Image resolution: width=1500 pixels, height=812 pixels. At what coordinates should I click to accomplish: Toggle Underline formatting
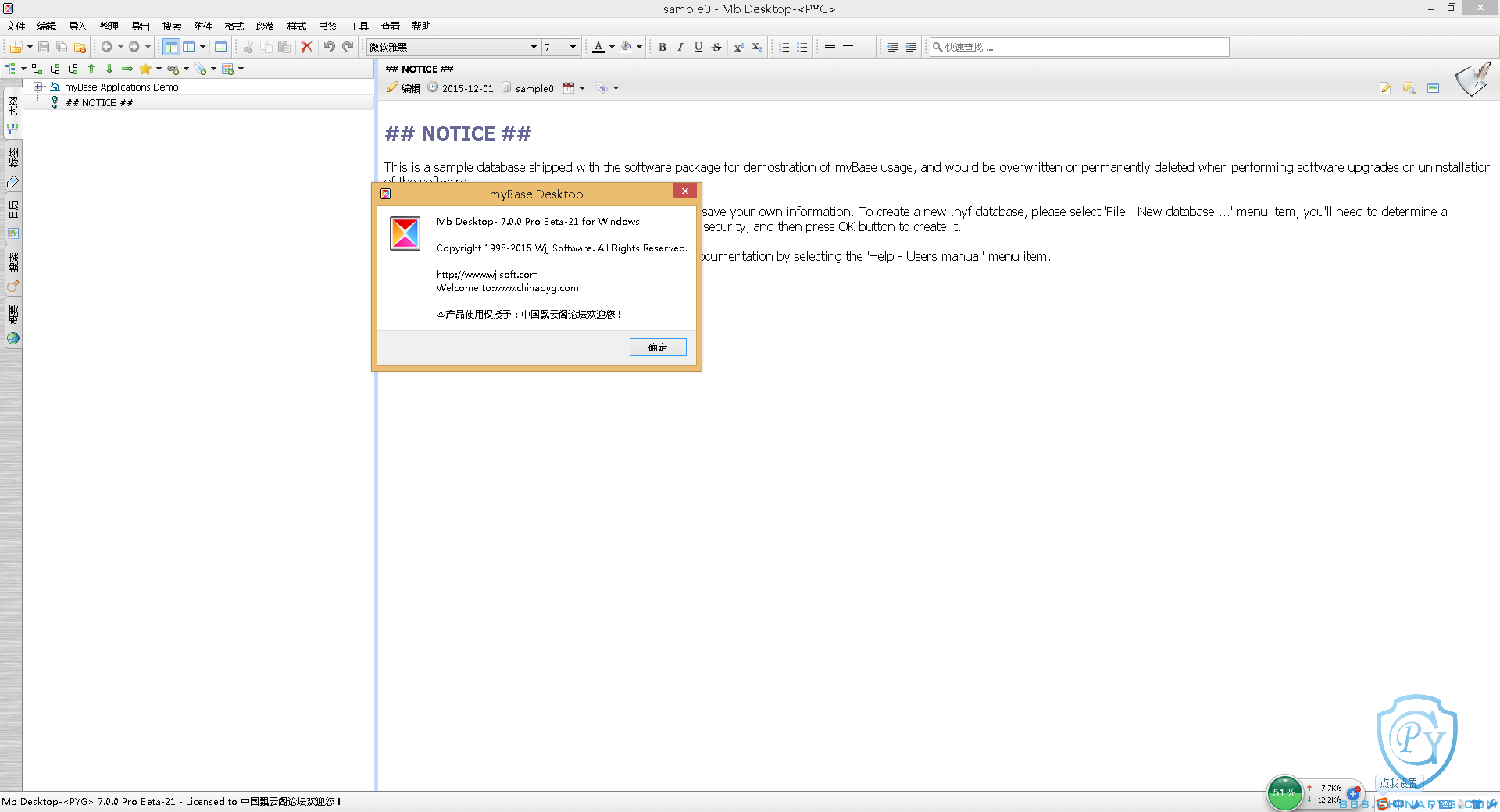[698, 47]
